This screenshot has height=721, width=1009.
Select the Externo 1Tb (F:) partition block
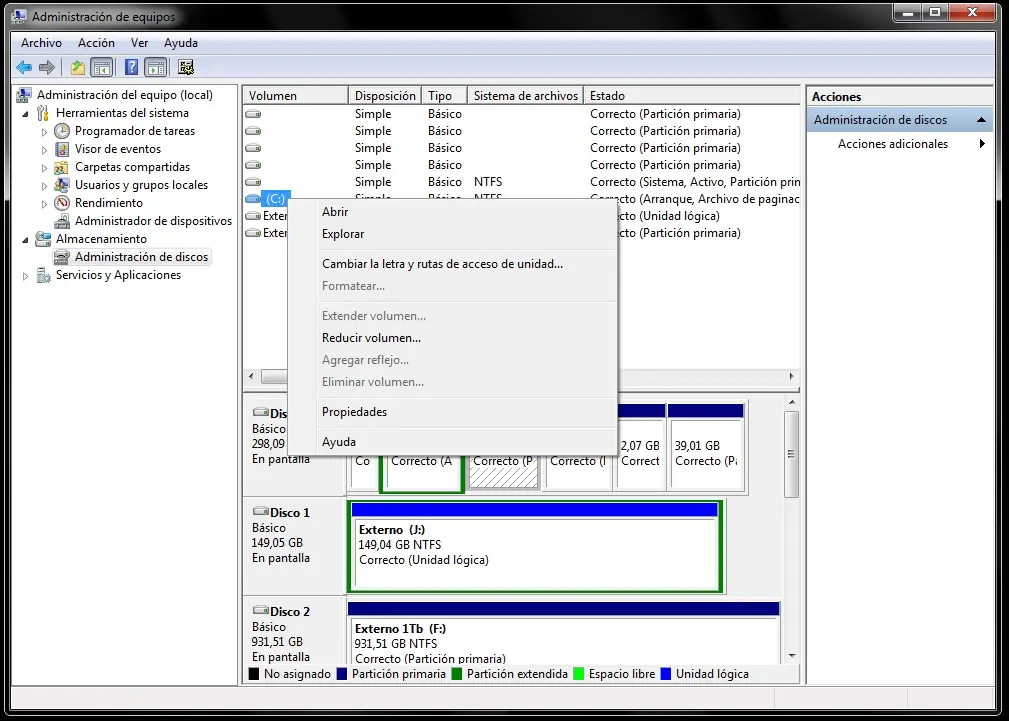click(564, 634)
